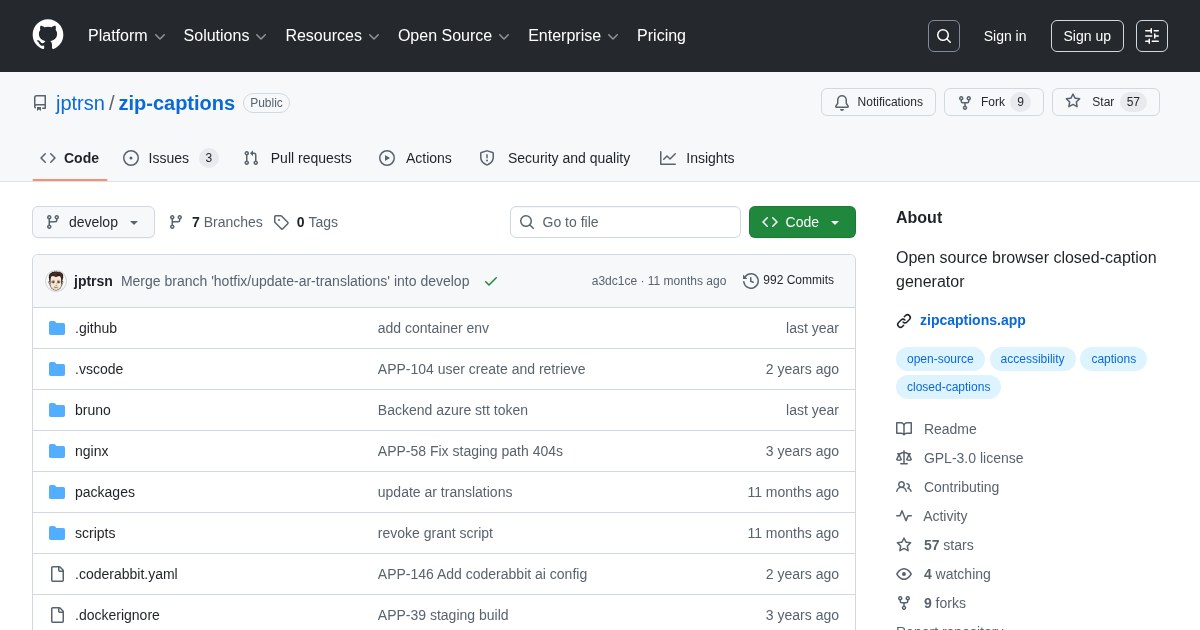This screenshot has width=1200, height=630.
Task: Open the .github folder icon
Action: [57, 328]
